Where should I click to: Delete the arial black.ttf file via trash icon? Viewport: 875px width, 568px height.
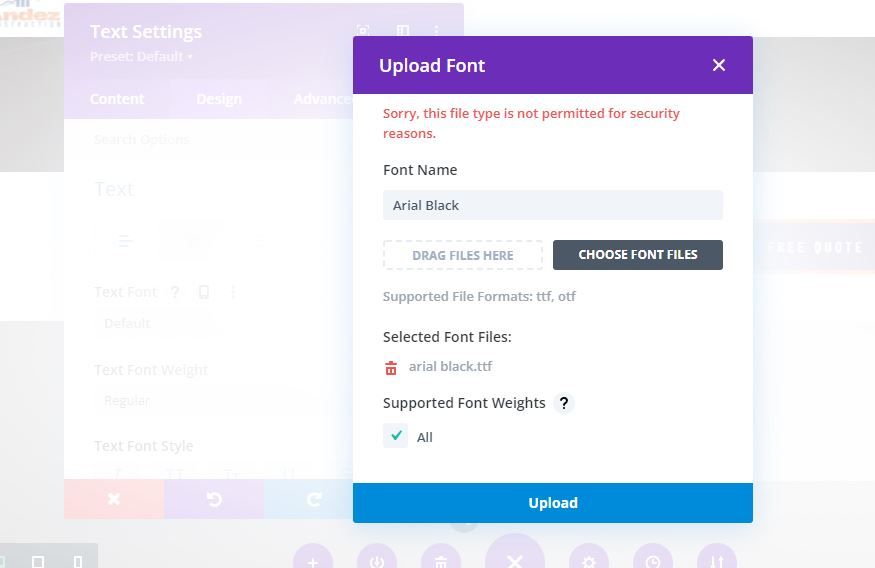coord(391,368)
